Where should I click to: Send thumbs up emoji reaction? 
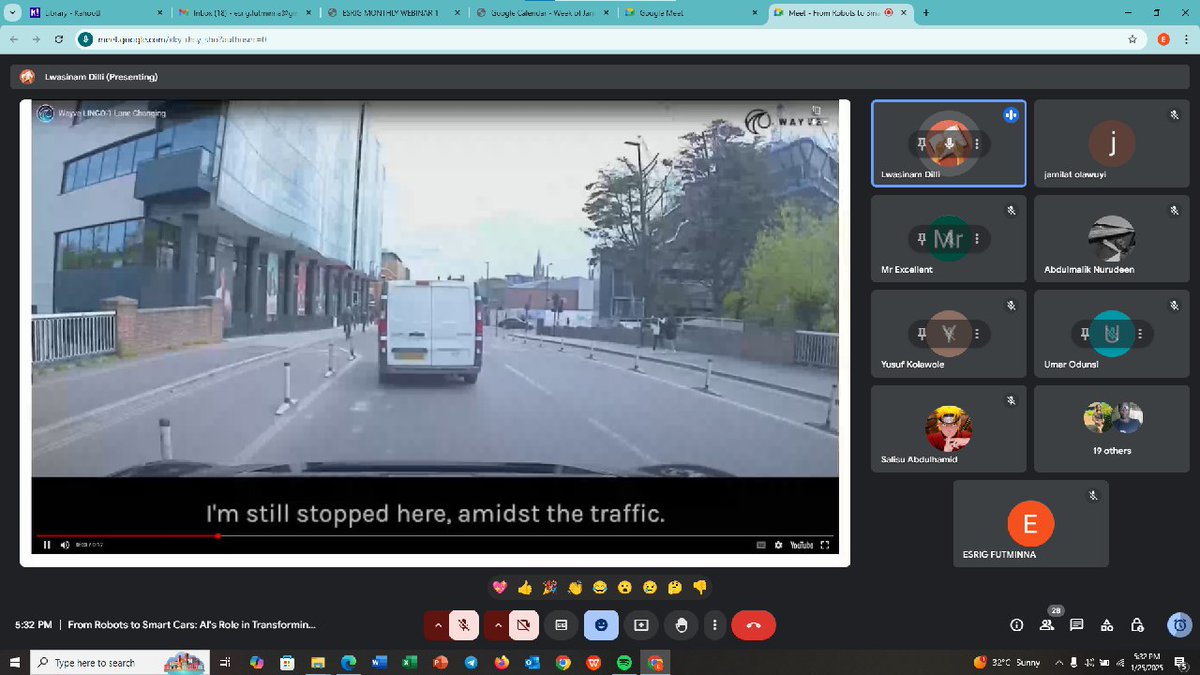coord(525,587)
